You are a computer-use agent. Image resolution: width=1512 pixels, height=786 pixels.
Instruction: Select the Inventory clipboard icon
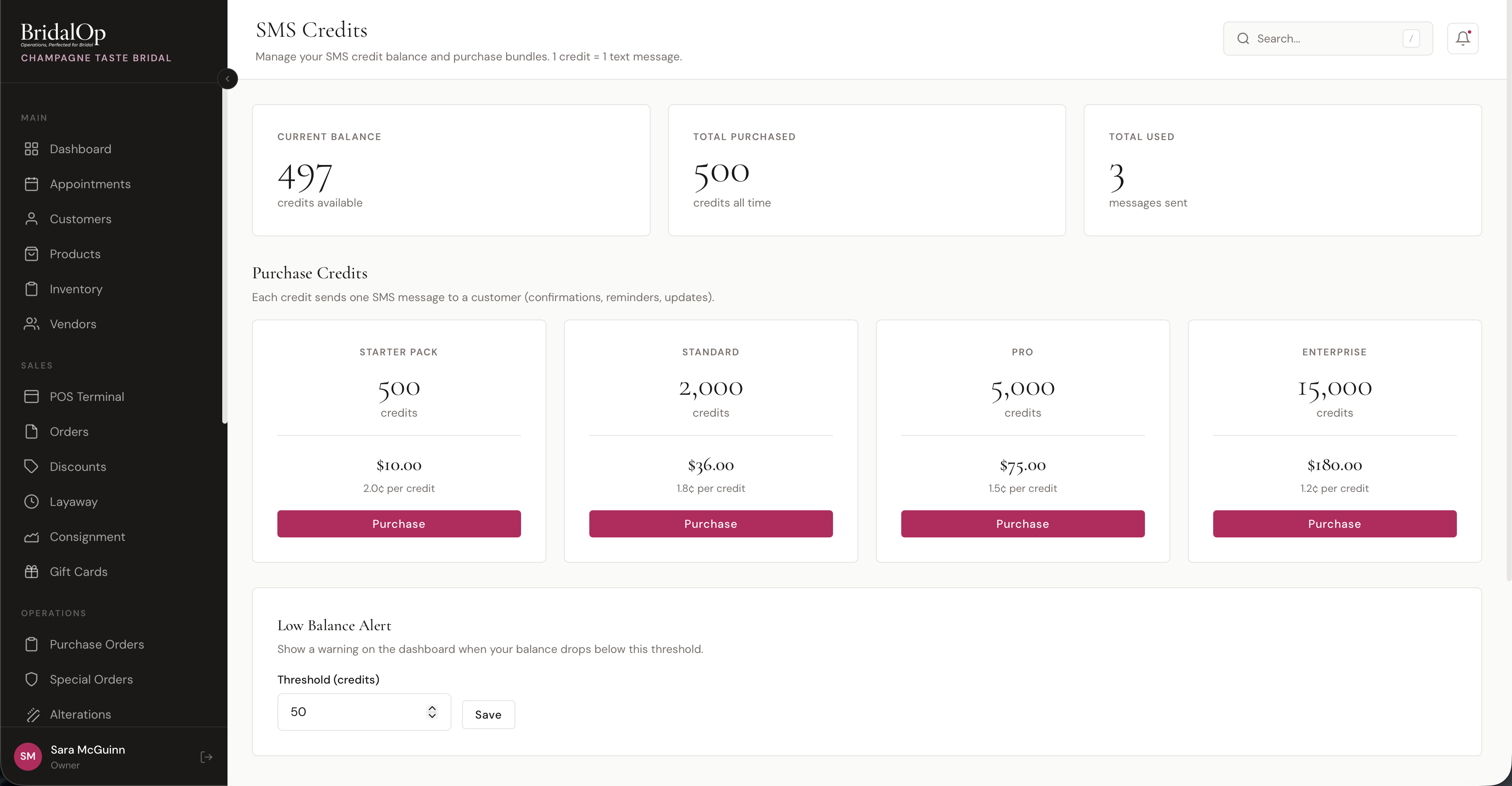coord(33,289)
